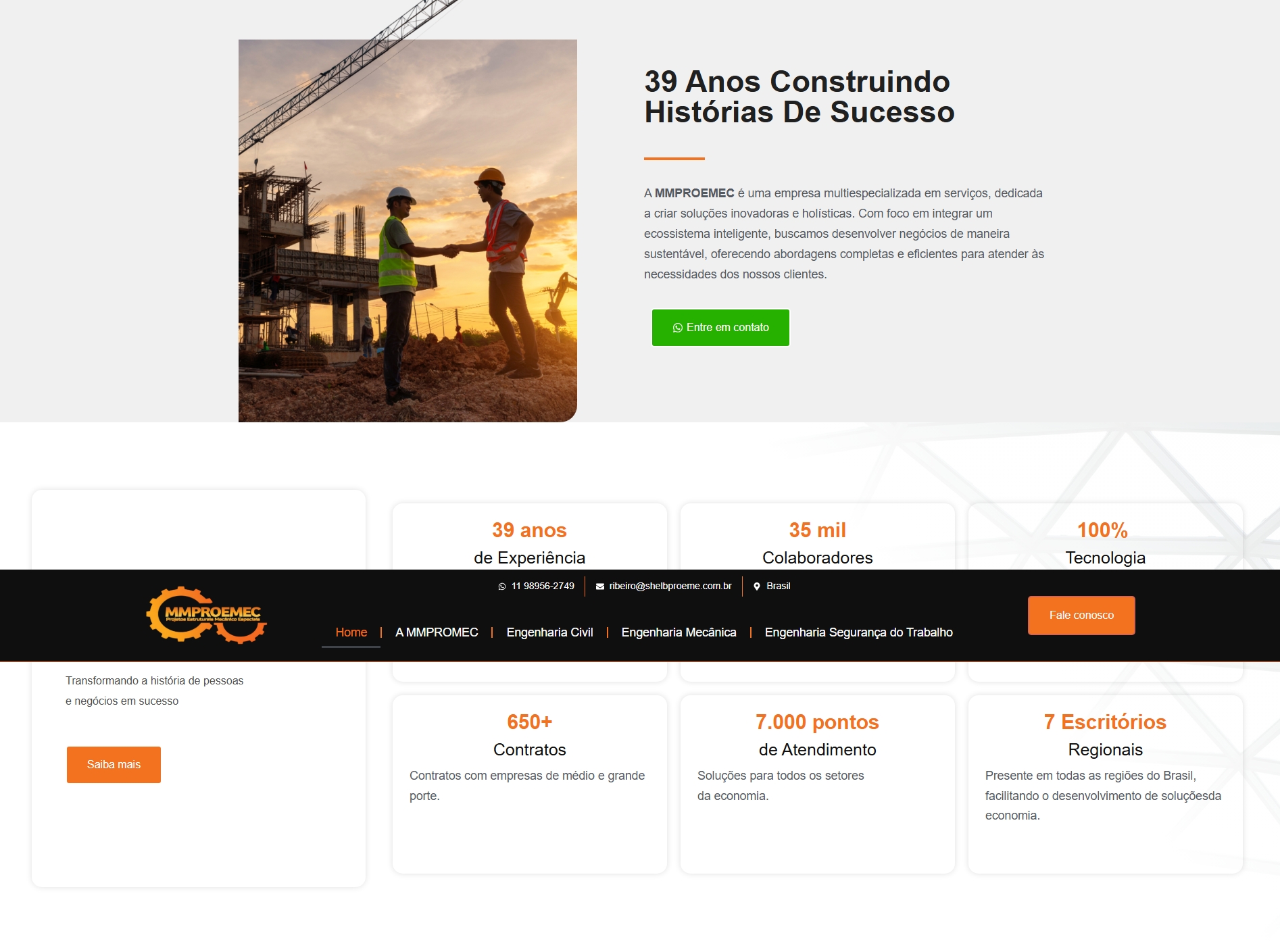Image resolution: width=1280 pixels, height=952 pixels.
Task: Click WhatsApp icon in Entre em contato button
Action: tap(677, 328)
